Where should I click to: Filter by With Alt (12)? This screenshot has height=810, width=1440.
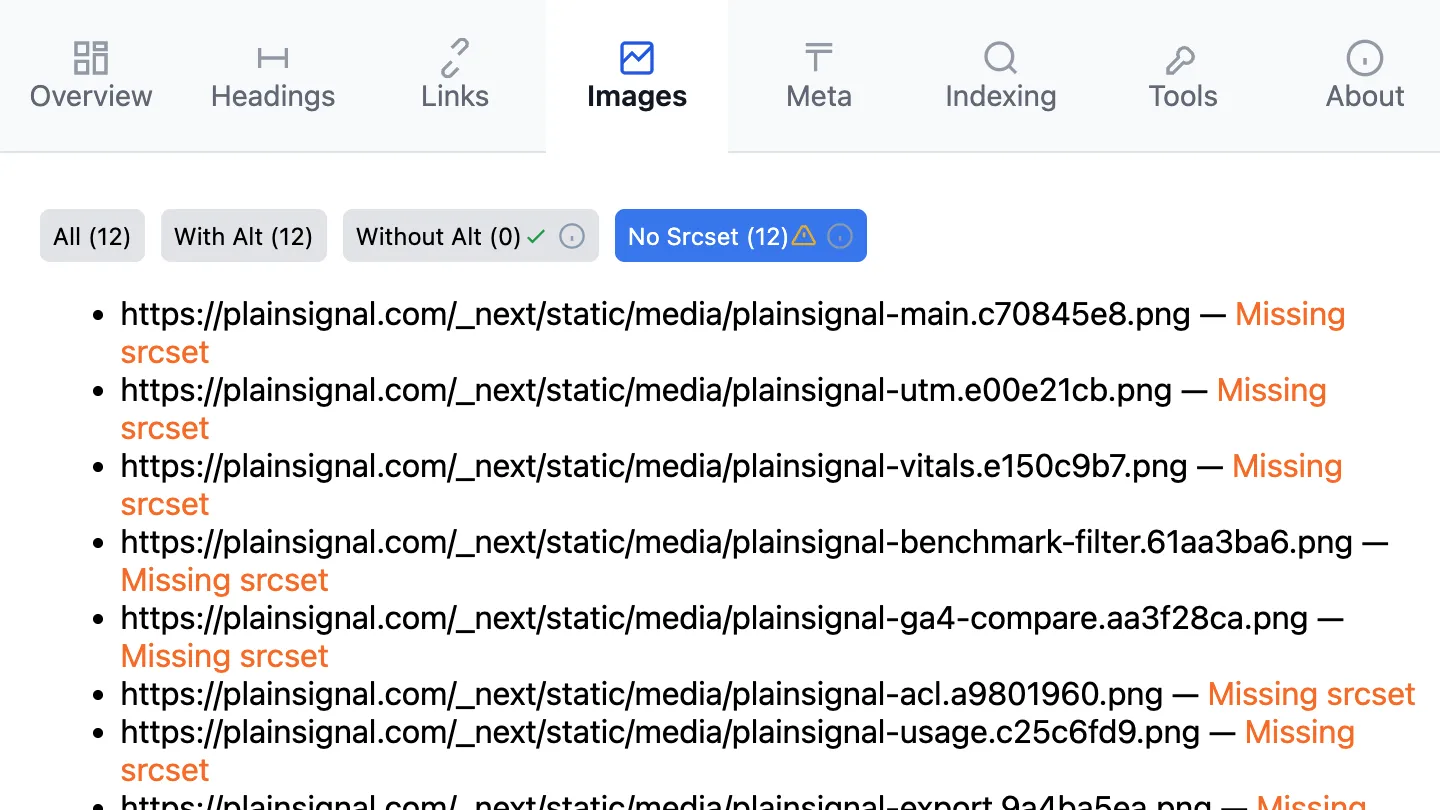pos(244,236)
